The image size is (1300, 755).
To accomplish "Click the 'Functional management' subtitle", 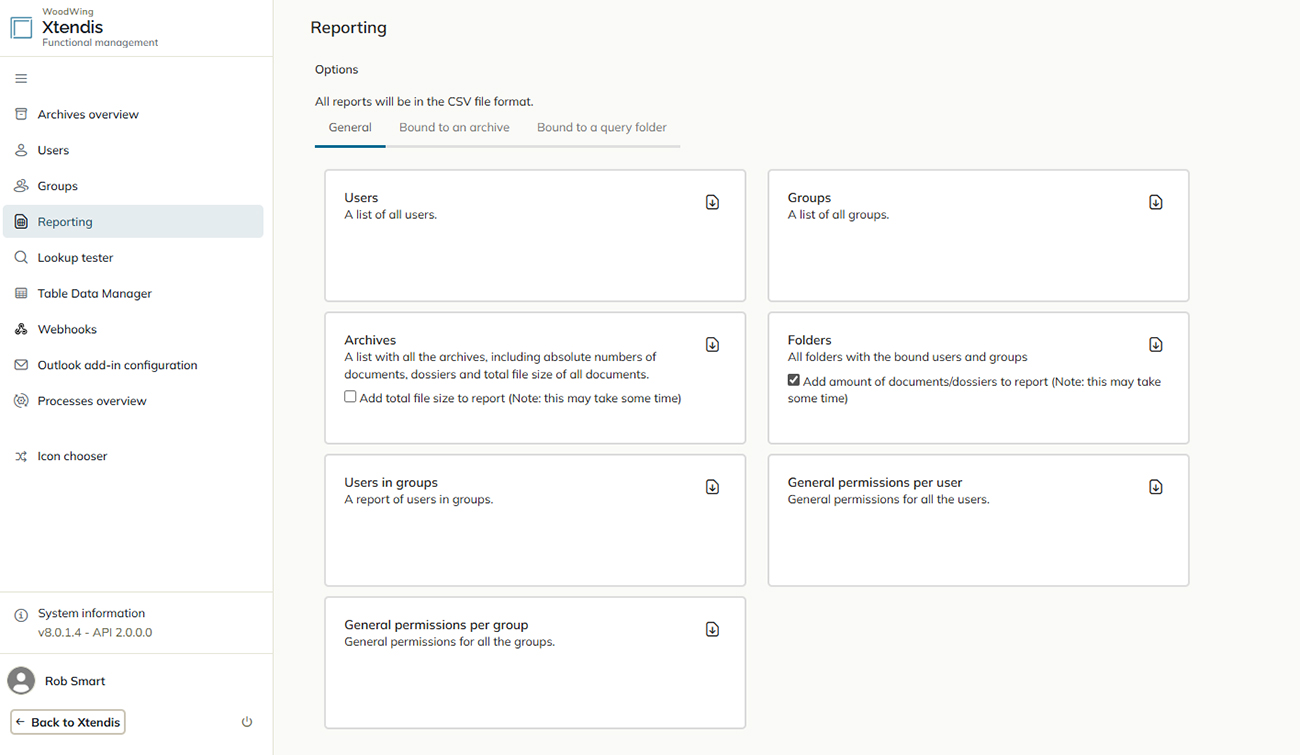I will click(100, 43).
